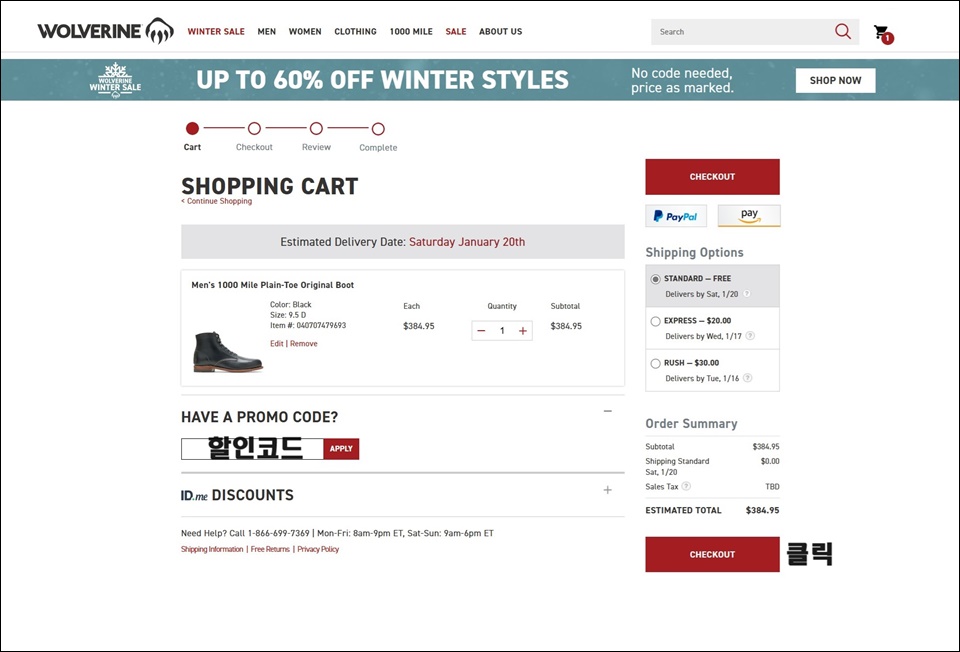
Task: Open the Shipping Information link
Action: (x=212, y=549)
